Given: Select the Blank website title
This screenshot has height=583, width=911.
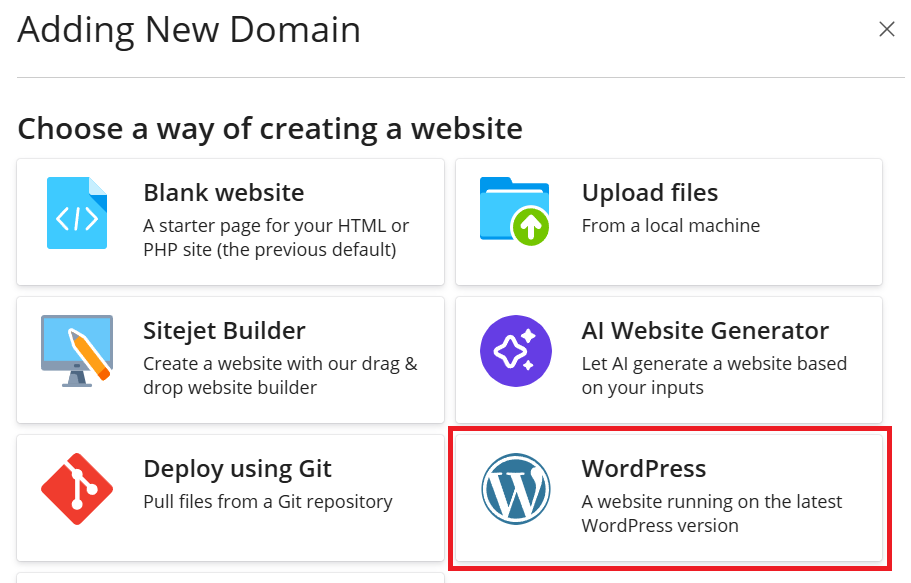Looking at the screenshot, I should 224,193.
